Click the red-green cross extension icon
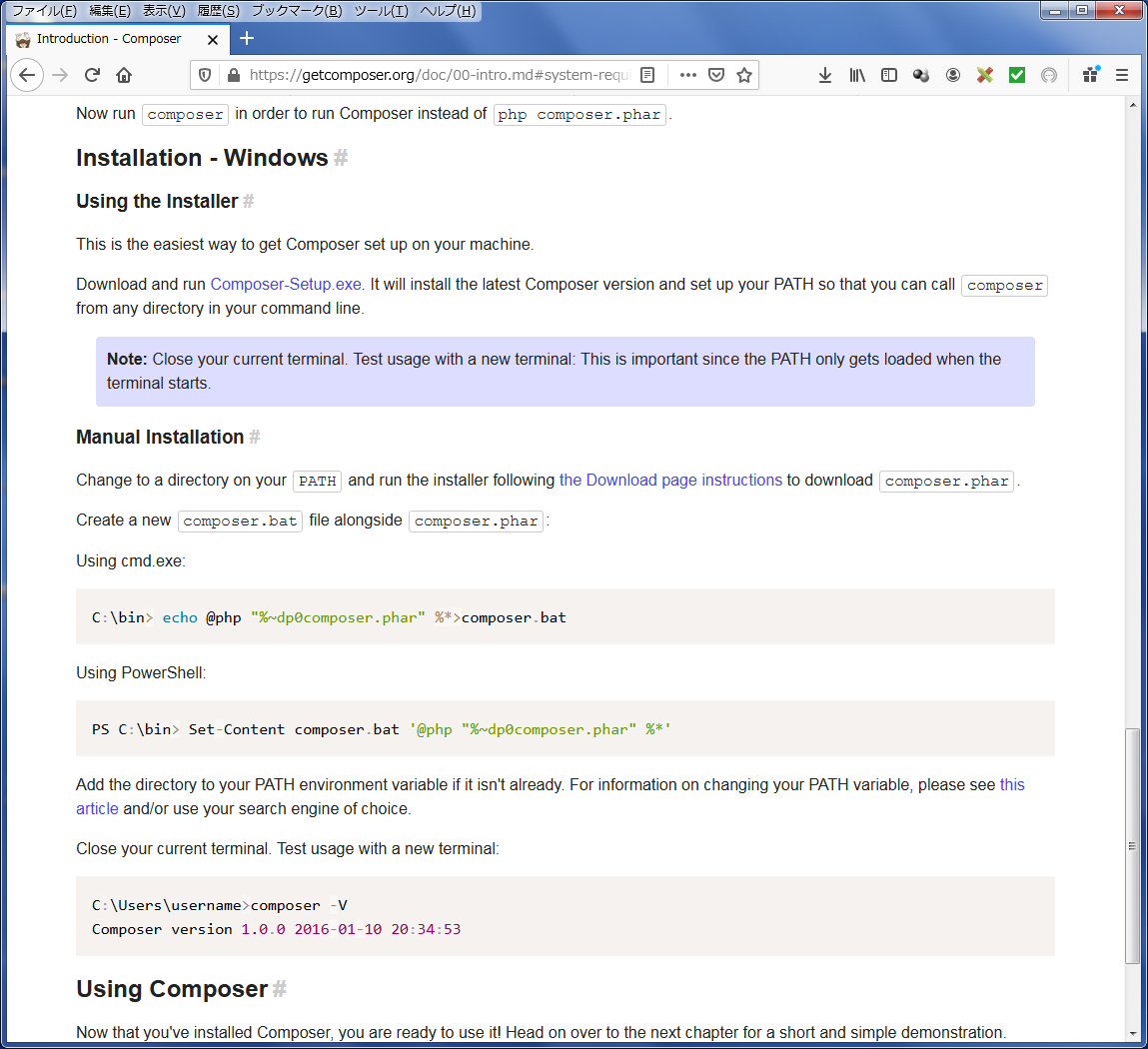The image size is (1148, 1049). click(985, 75)
